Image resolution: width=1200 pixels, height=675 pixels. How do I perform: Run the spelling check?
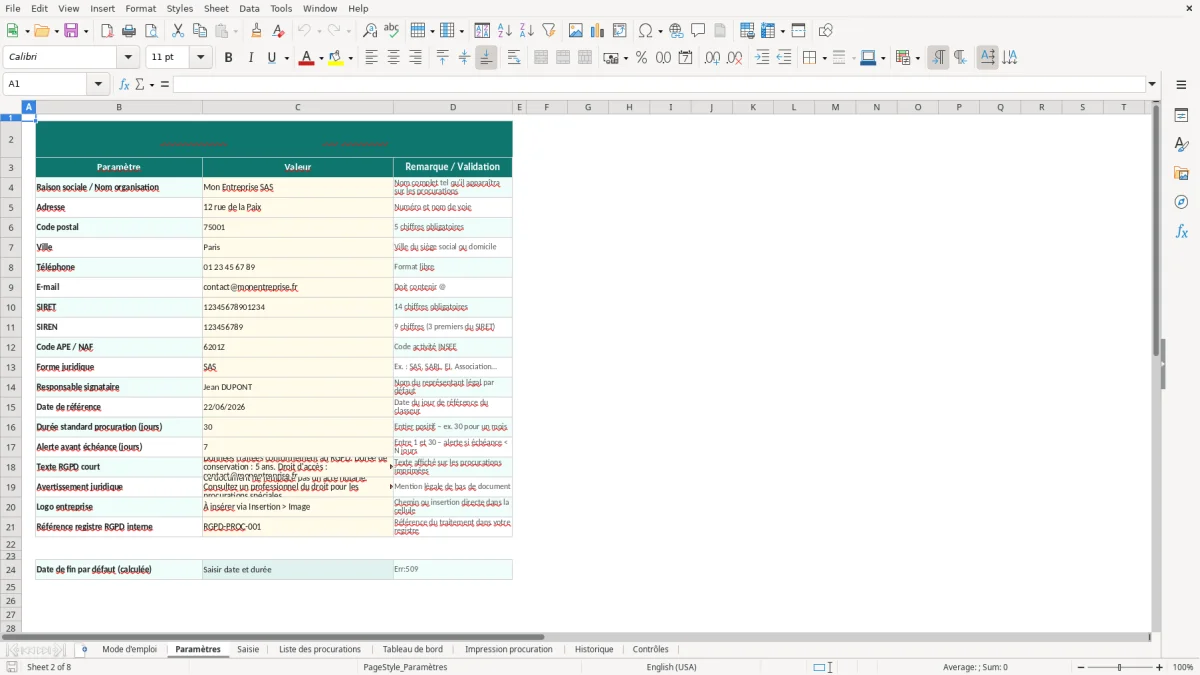click(392, 31)
